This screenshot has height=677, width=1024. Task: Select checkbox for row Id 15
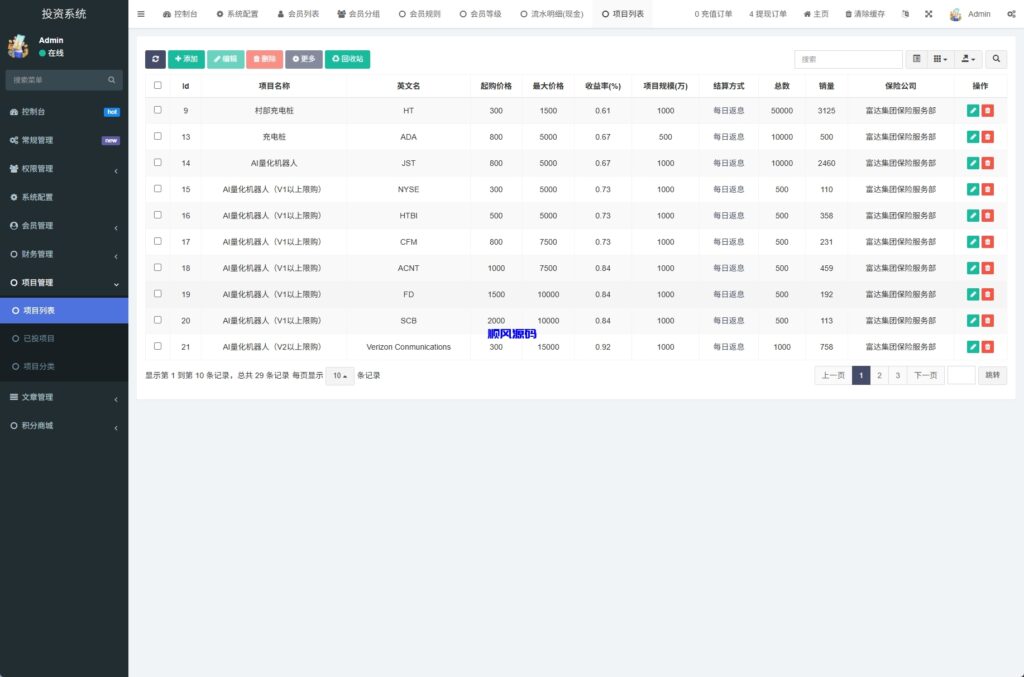(157, 188)
